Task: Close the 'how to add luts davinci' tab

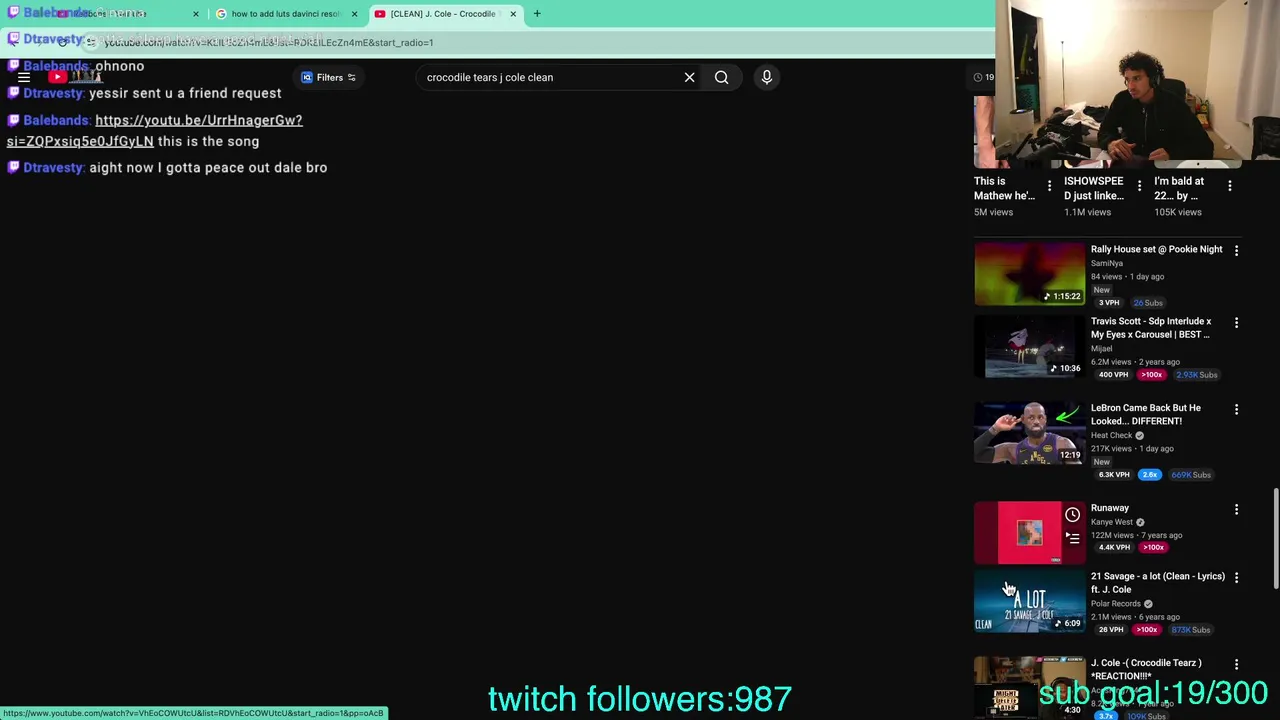Action: (354, 14)
